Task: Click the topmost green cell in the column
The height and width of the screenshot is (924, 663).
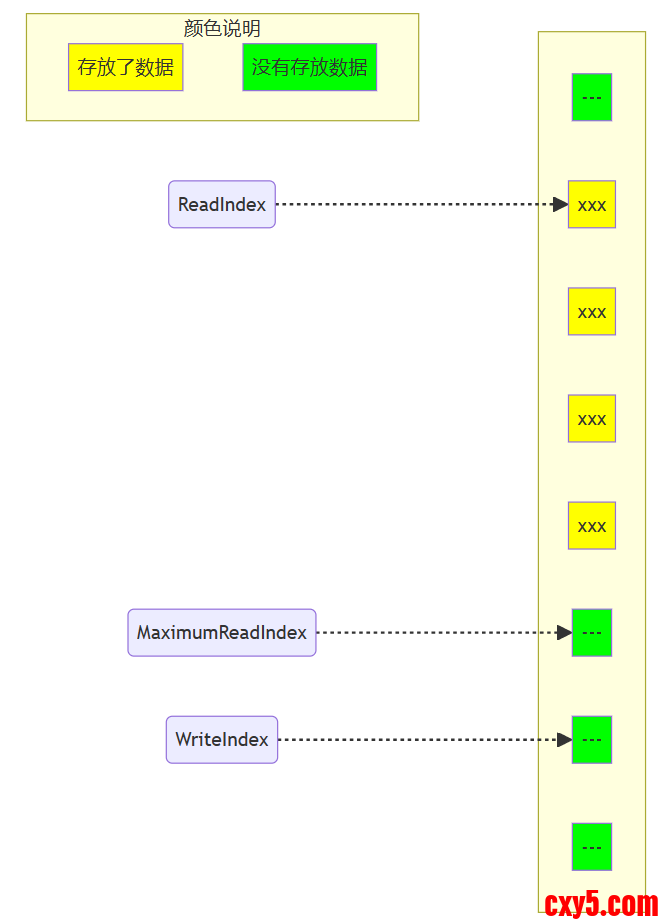Action: [591, 97]
